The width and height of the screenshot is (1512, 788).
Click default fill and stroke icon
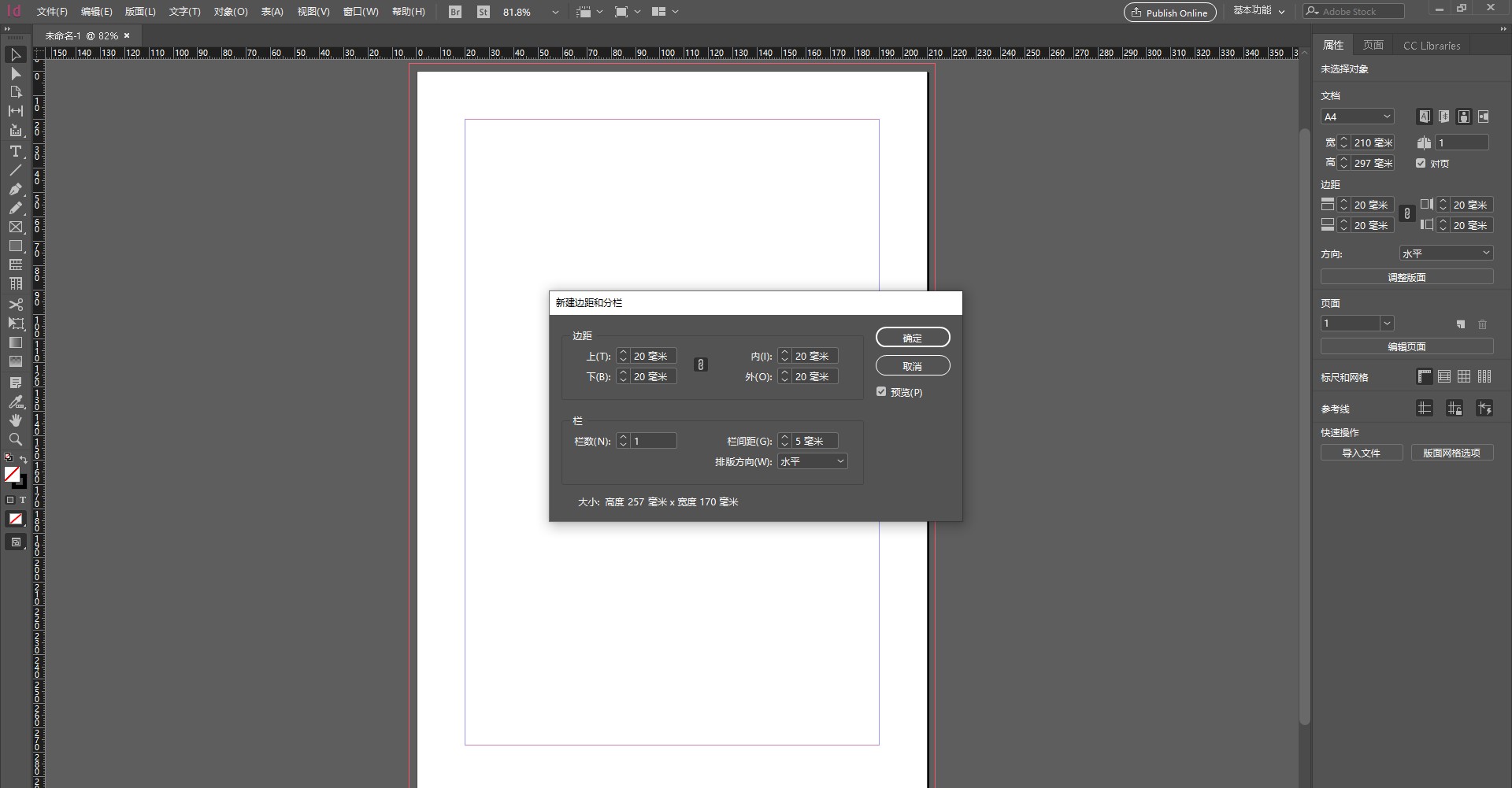9,457
